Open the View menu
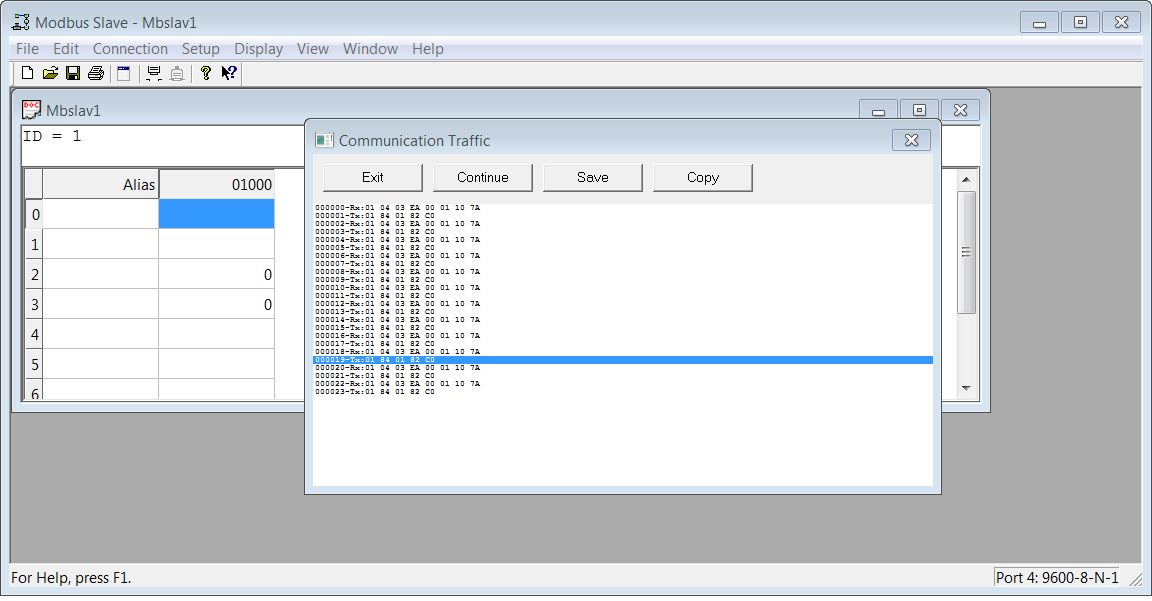Screen dimensions: 1152x601 coord(312,48)
